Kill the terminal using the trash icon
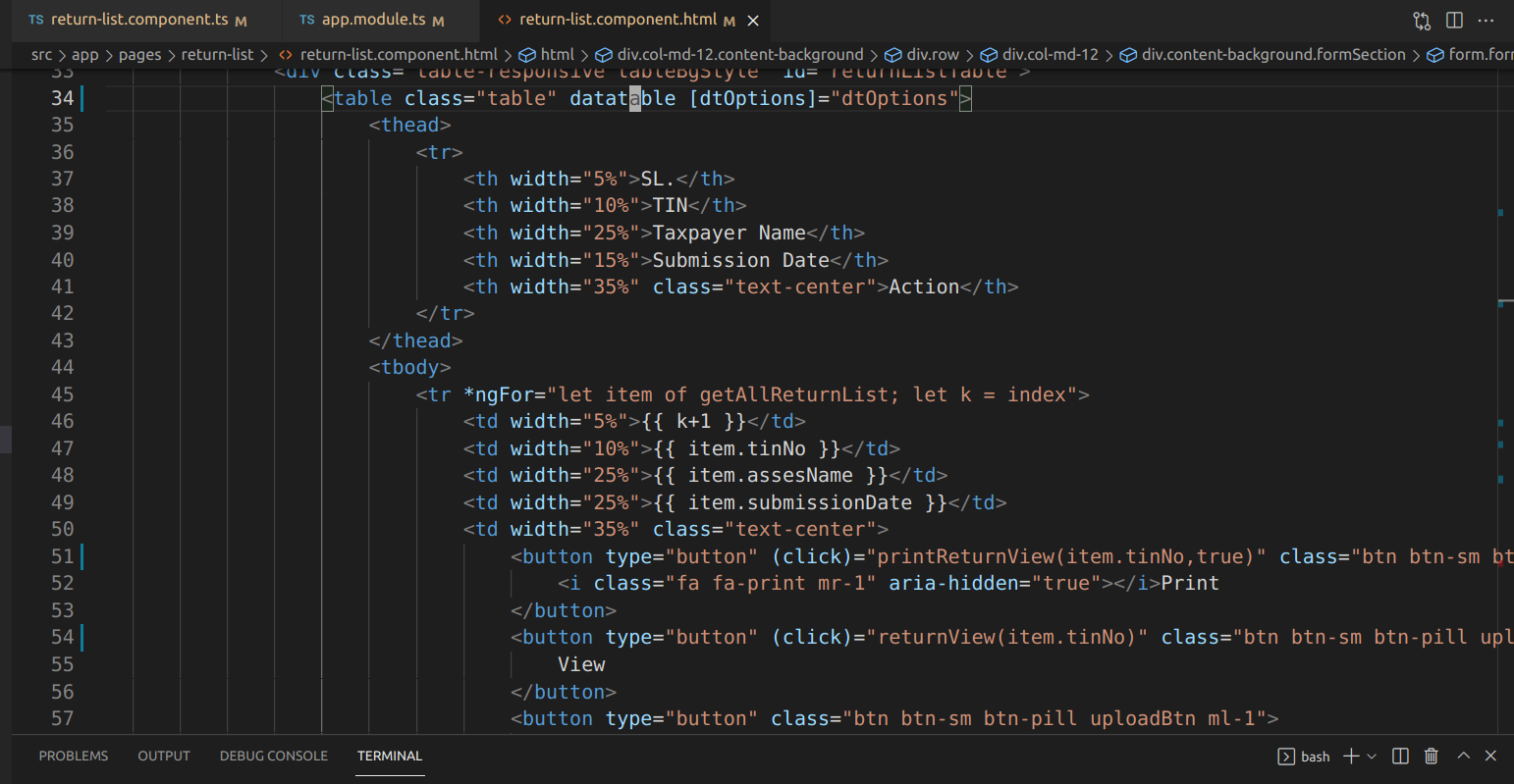Screen dimensions: 1514x784 tap(1431, 756)
